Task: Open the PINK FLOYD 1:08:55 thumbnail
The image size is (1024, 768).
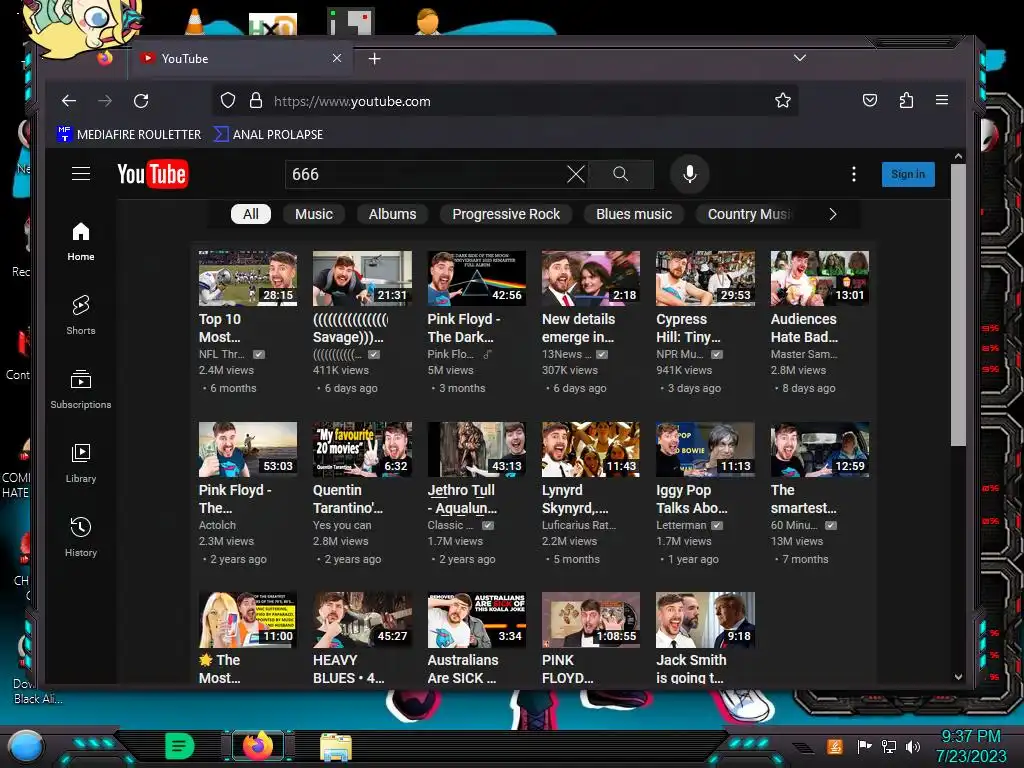Action: (x=591, y=620)
